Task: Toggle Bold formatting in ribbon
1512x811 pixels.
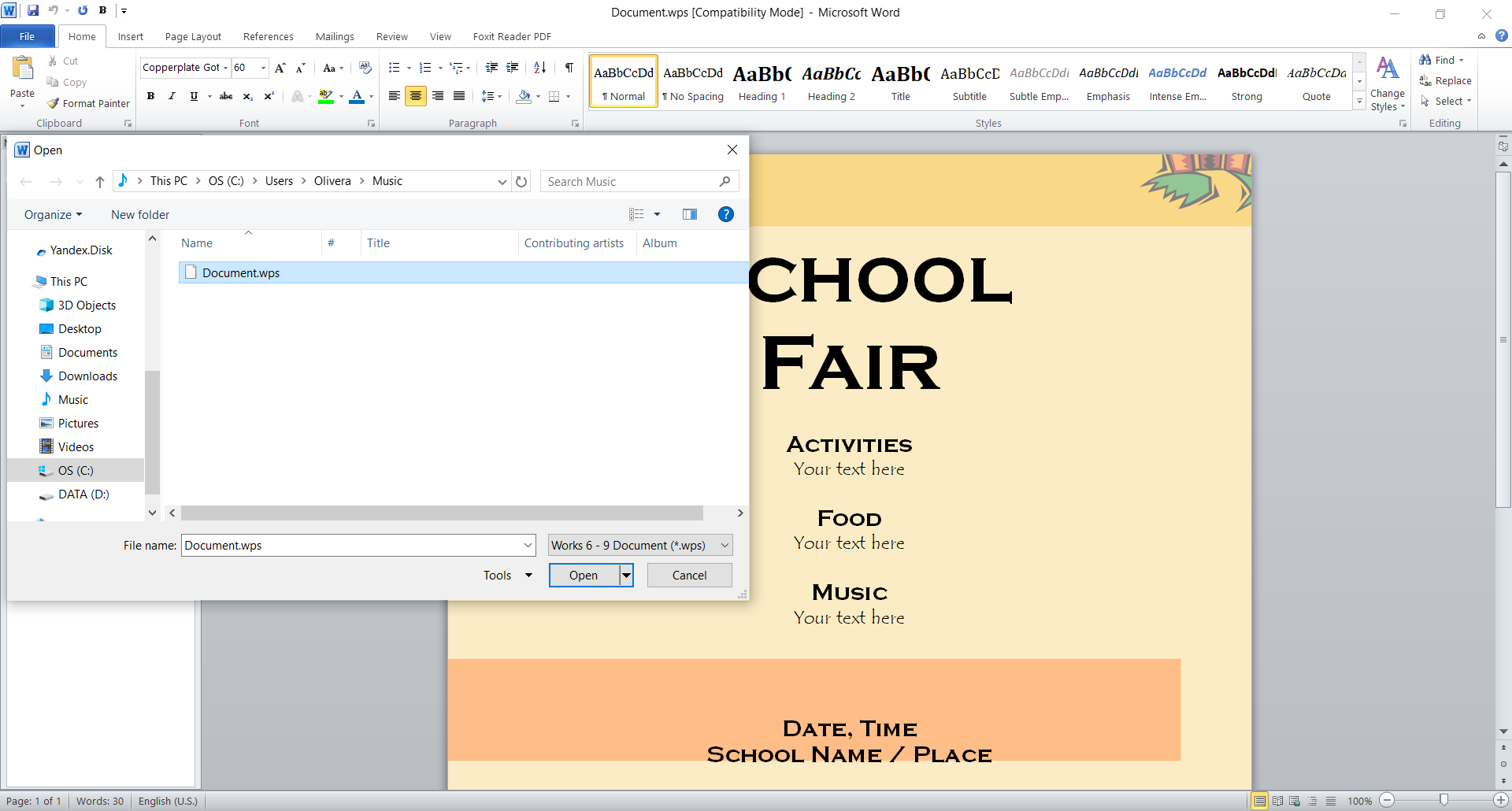Action: coord(150,96)
